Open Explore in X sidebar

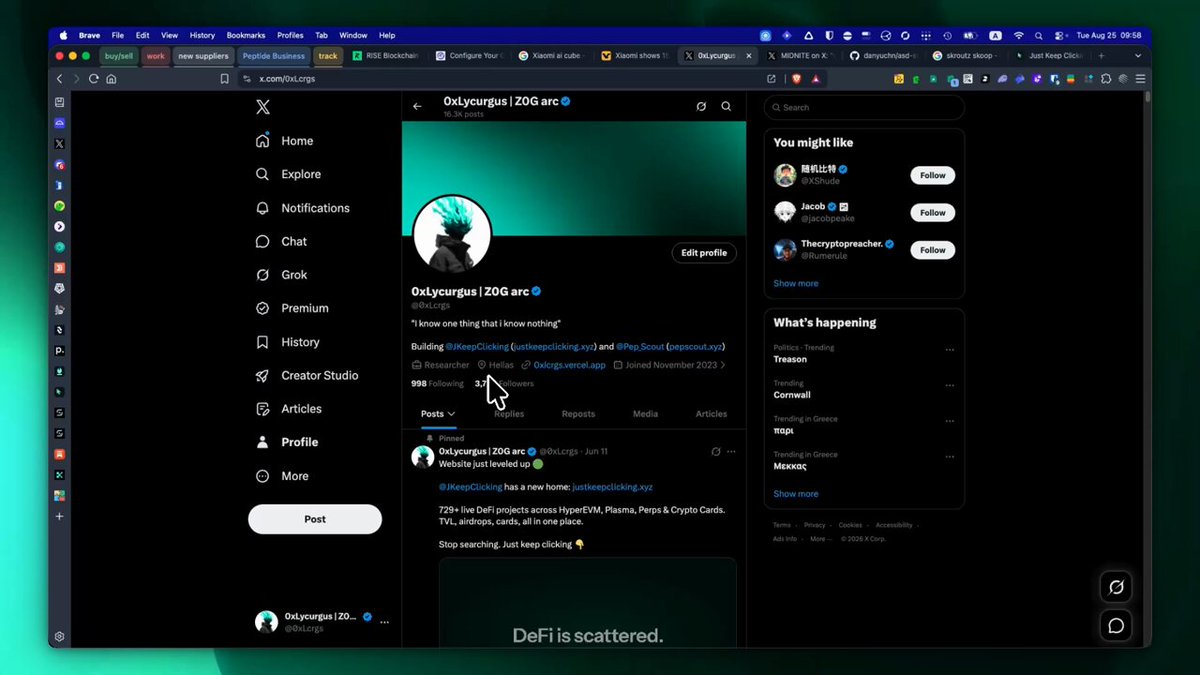(288, 174)
